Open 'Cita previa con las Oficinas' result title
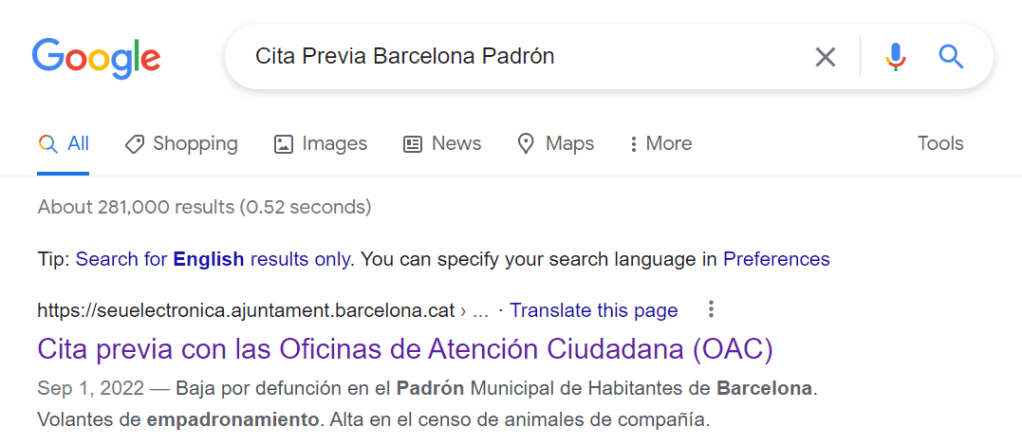Image resolution: width=1022 pixels, height=446 pixels. [405, 349]
